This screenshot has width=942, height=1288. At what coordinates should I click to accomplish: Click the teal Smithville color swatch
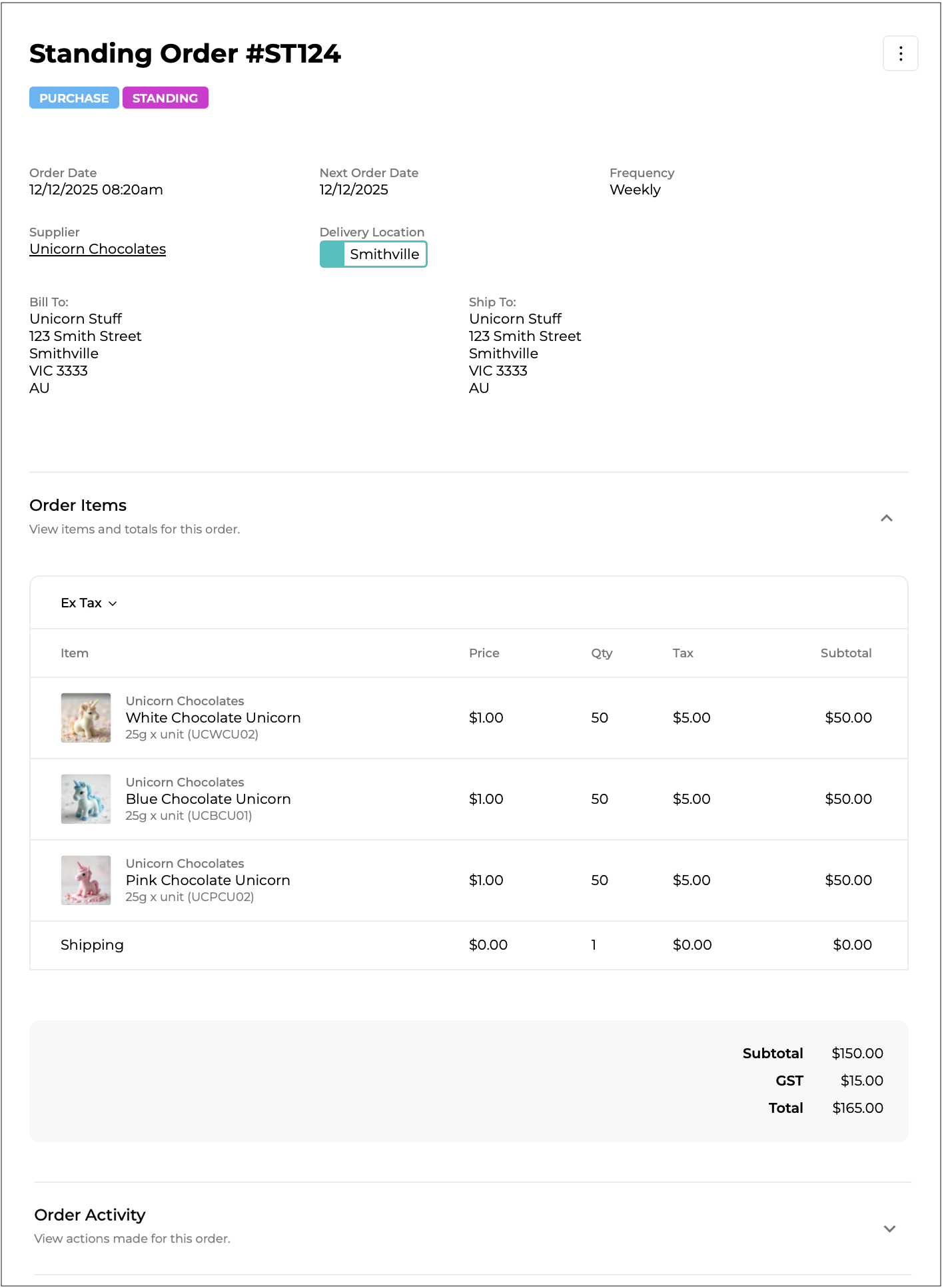coord(332,254)
